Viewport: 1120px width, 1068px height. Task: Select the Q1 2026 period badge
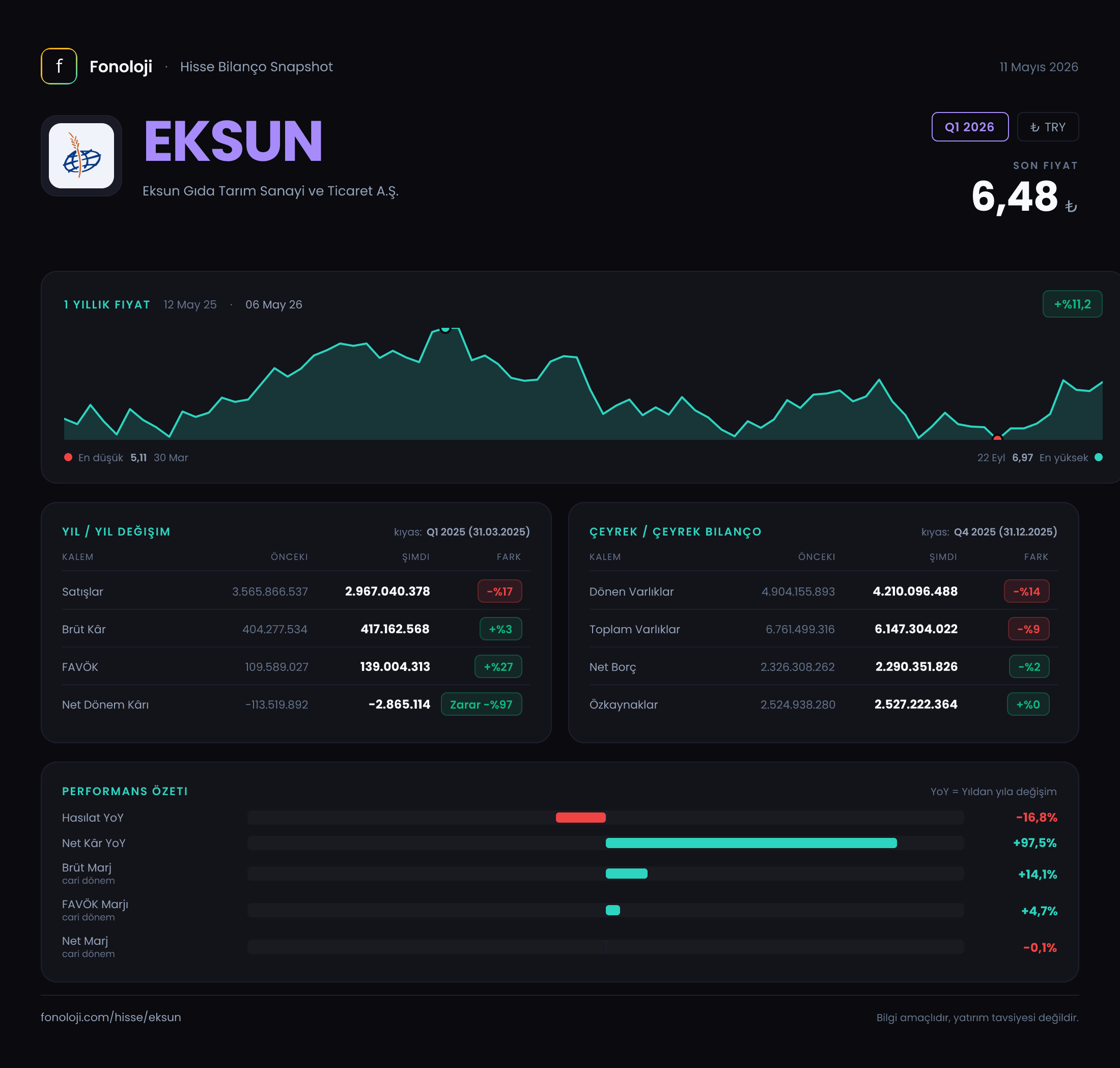click(x=970, y=127)
